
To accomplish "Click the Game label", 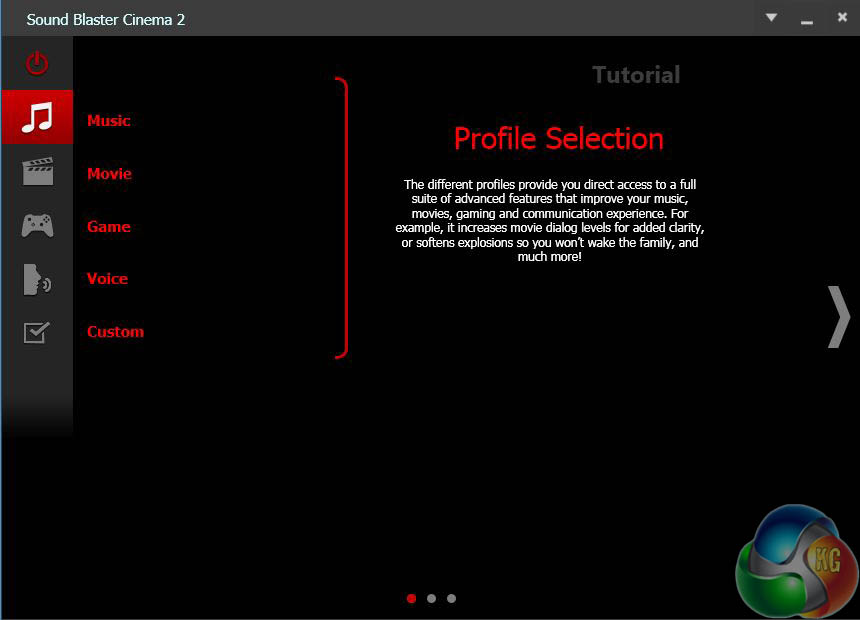I will click(109, 227).
